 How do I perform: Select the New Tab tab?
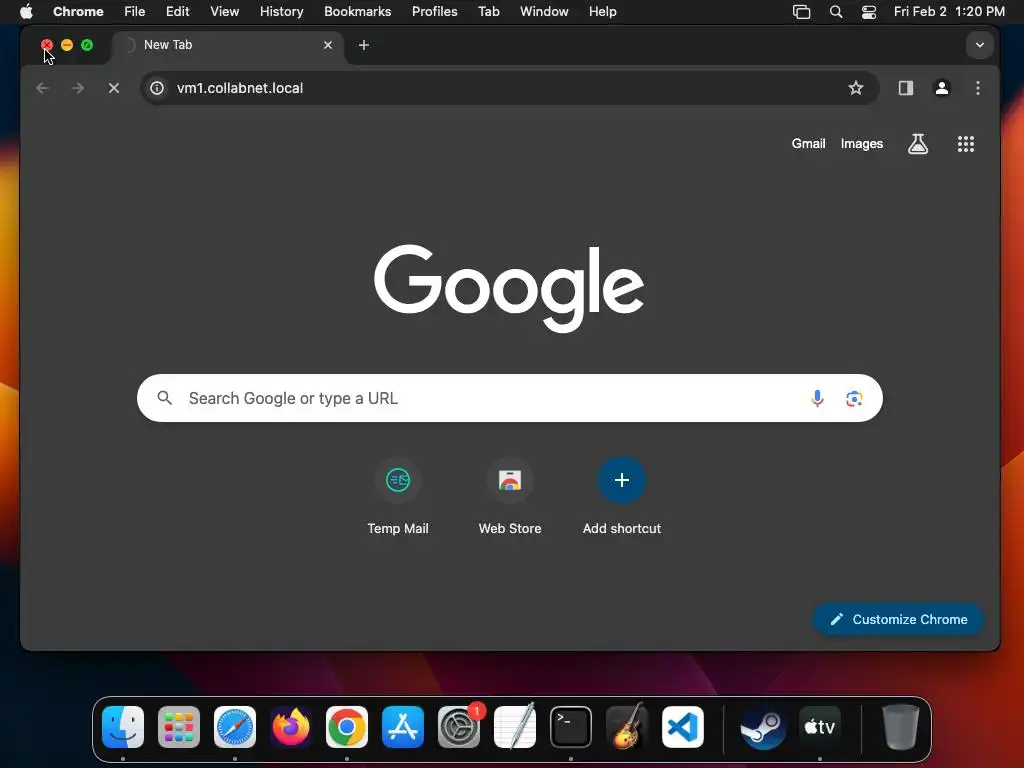point(227,45)
